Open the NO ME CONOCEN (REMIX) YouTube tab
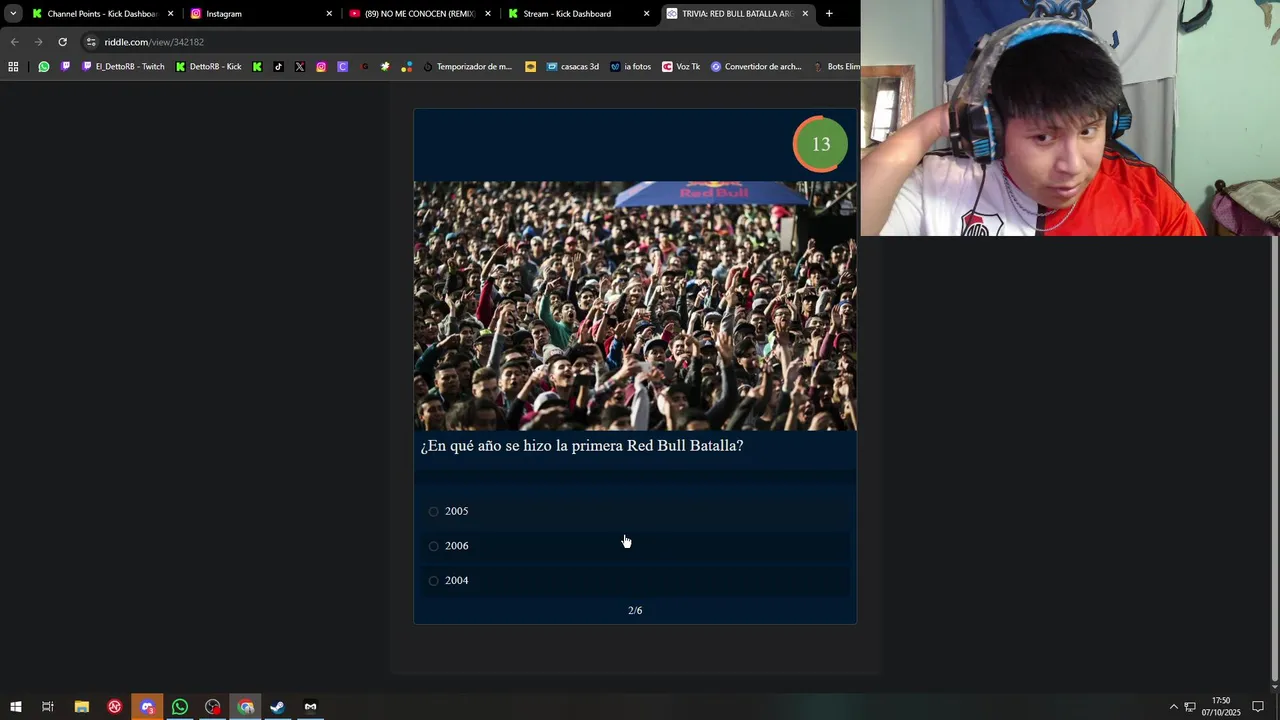 tap(420, 14)
